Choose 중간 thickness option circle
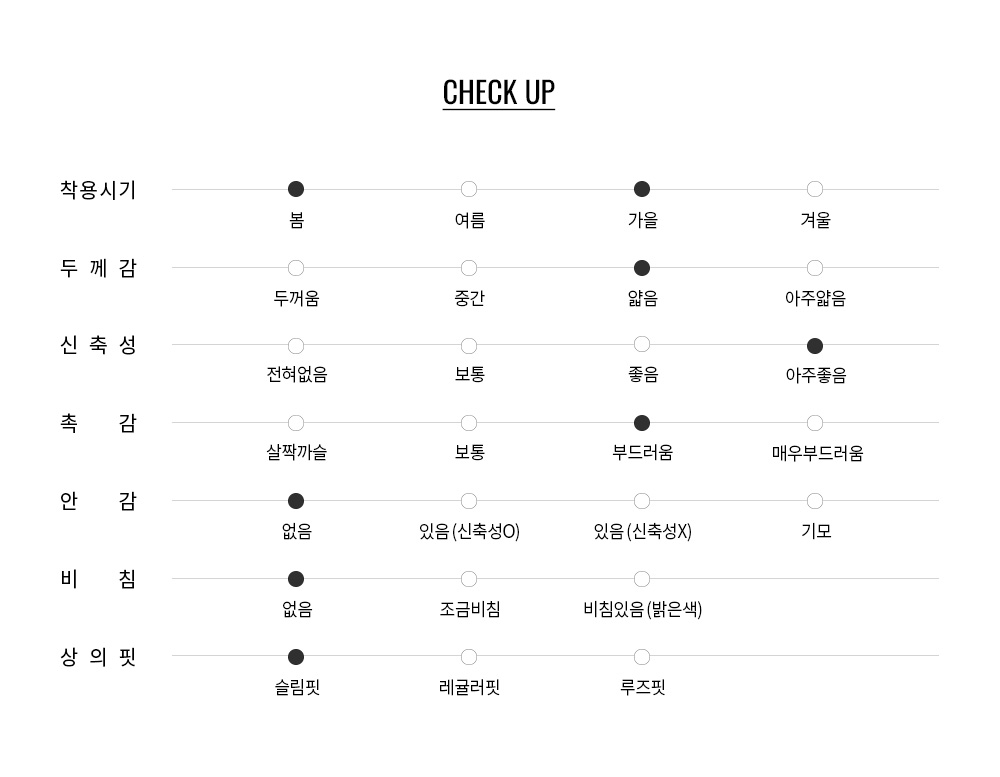 pyautogui.click(x=469, y=268)
